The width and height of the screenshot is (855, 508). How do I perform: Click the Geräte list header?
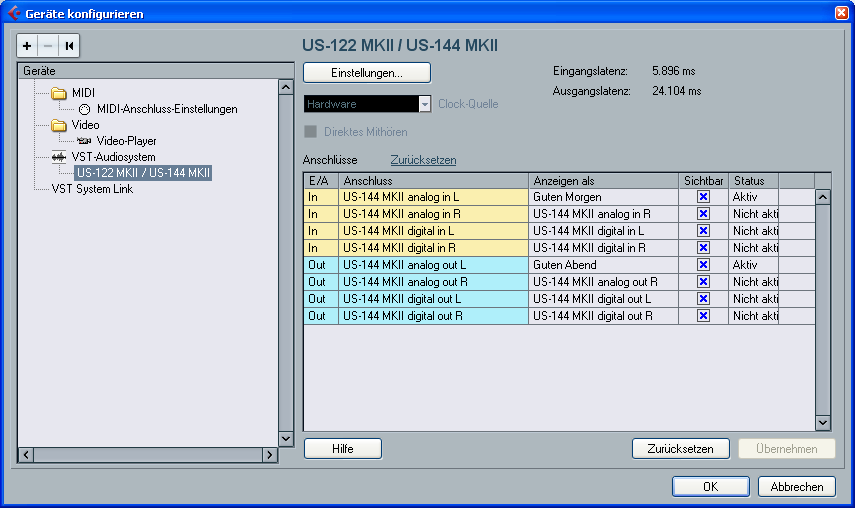(x=156, y=71)
